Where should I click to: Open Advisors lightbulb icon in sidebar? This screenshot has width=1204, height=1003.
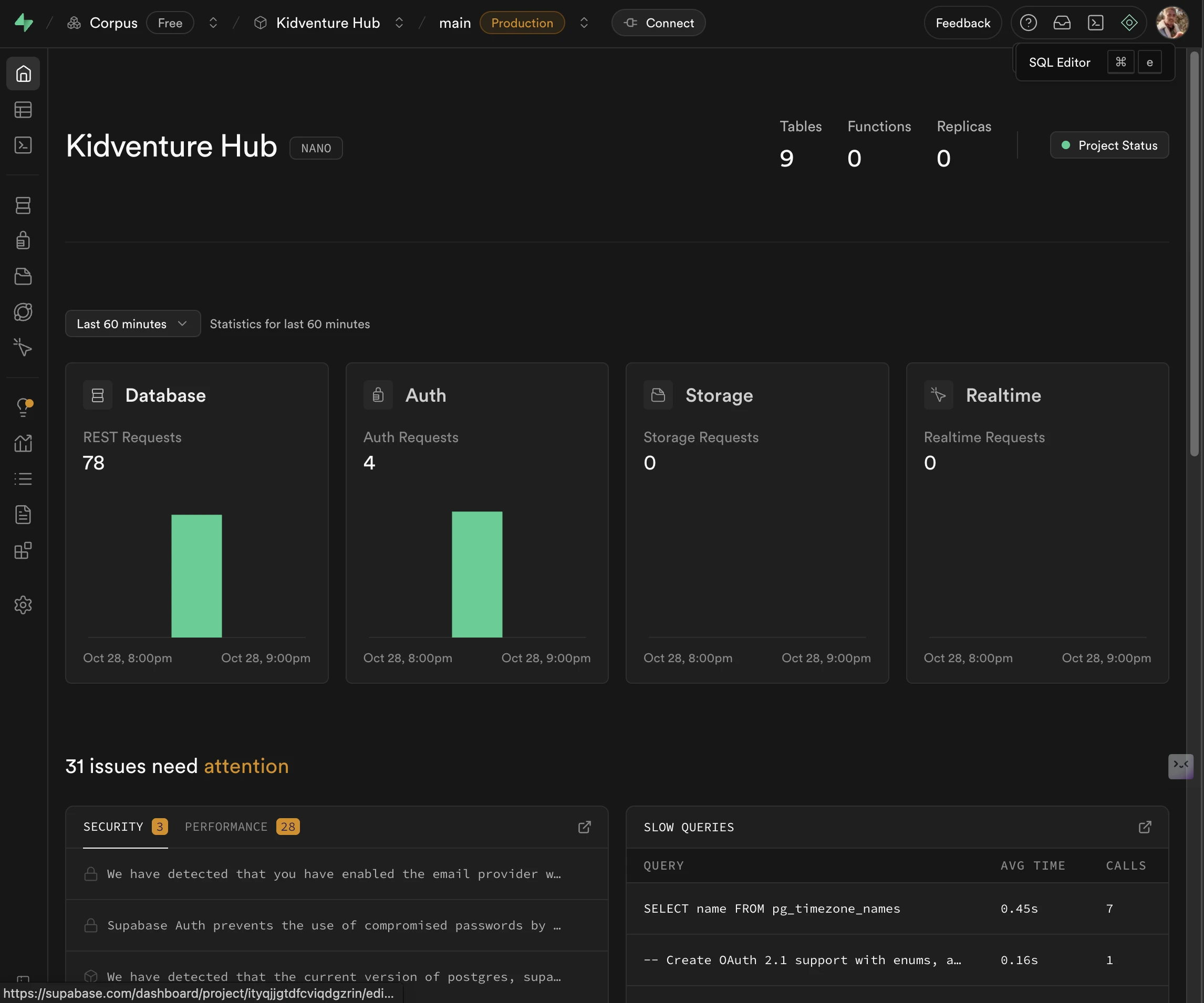coord(23,407)
